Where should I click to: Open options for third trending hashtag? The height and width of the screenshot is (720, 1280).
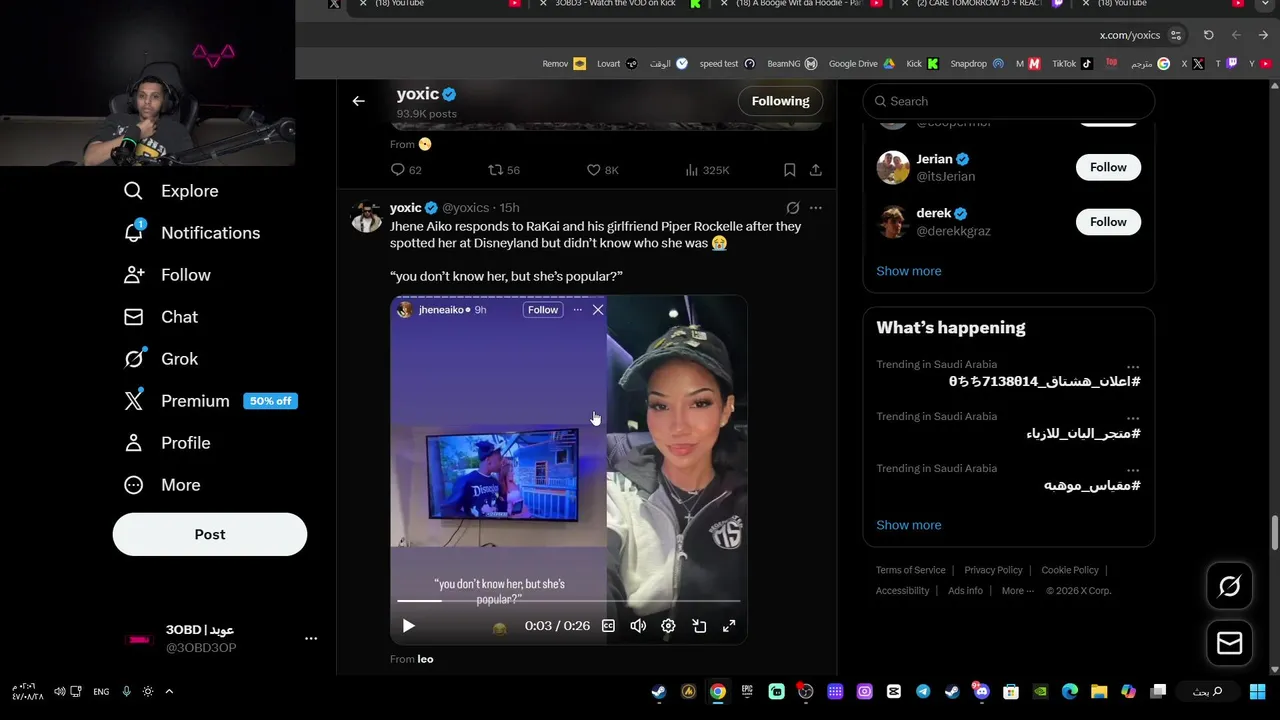point(1133,469)
